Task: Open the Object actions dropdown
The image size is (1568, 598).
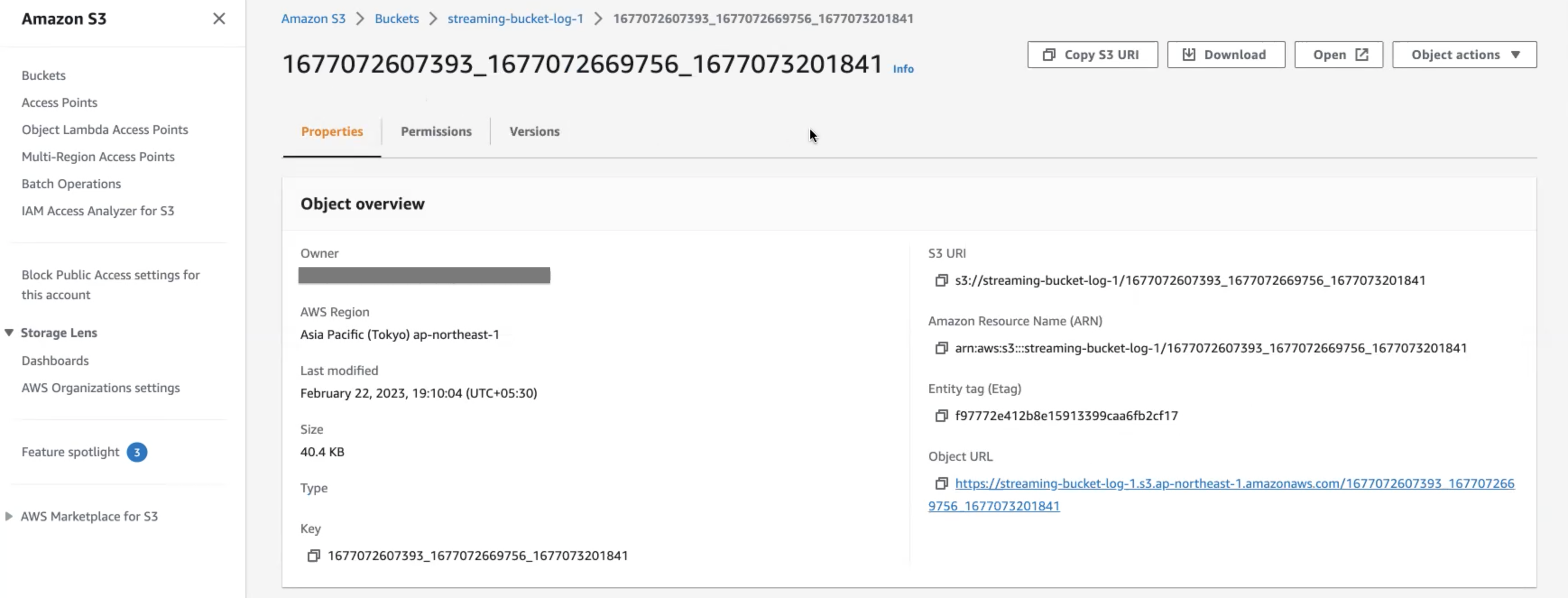Action: coord(1464,55)
